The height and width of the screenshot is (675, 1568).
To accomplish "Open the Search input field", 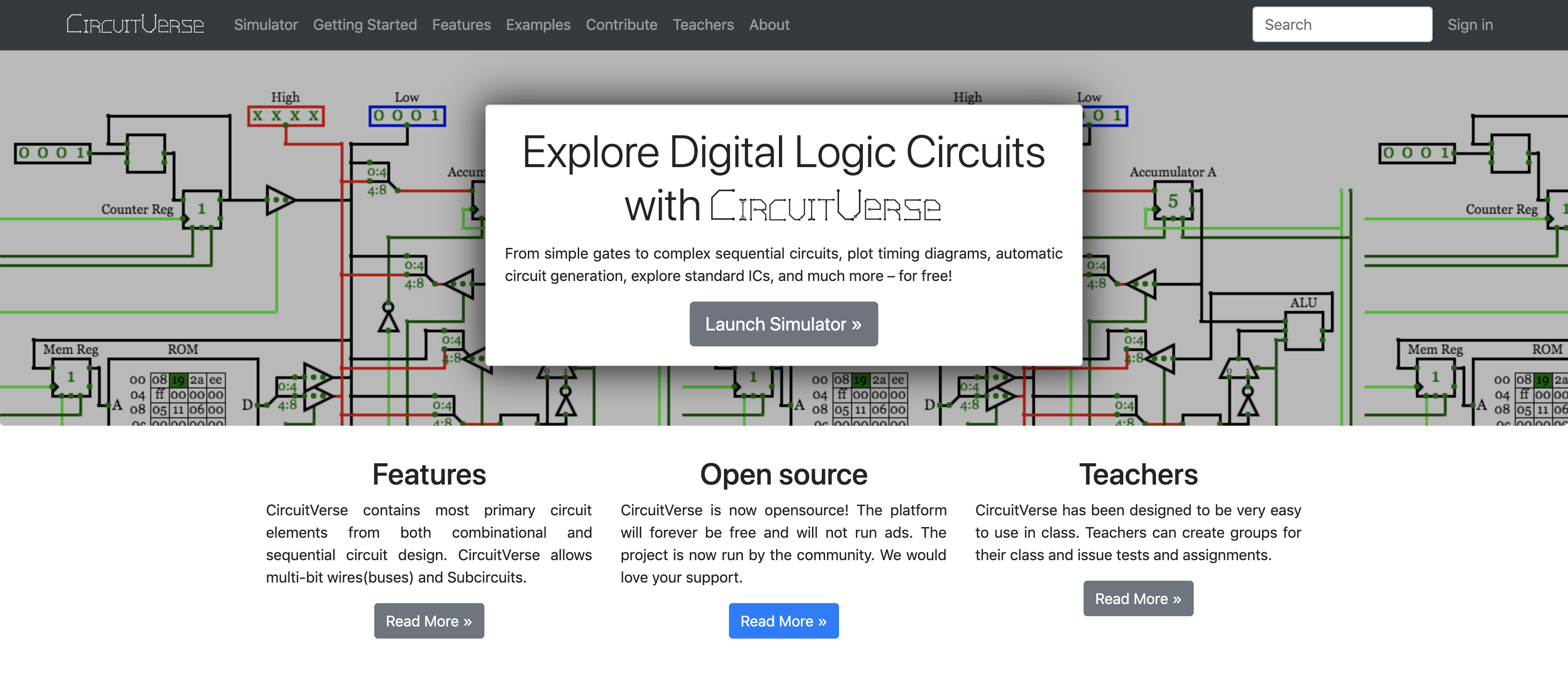I will [1340, 24].
